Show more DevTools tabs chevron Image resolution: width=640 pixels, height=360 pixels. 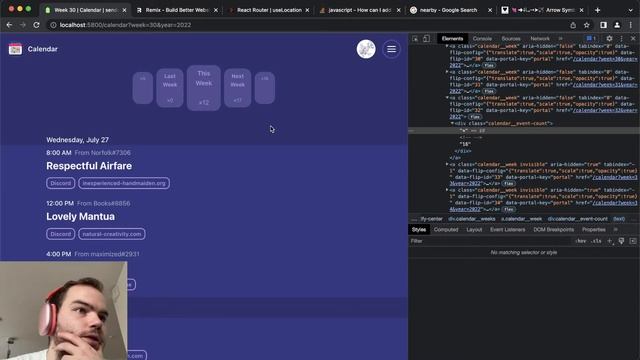pyautogui.click(x=561, y=38)
